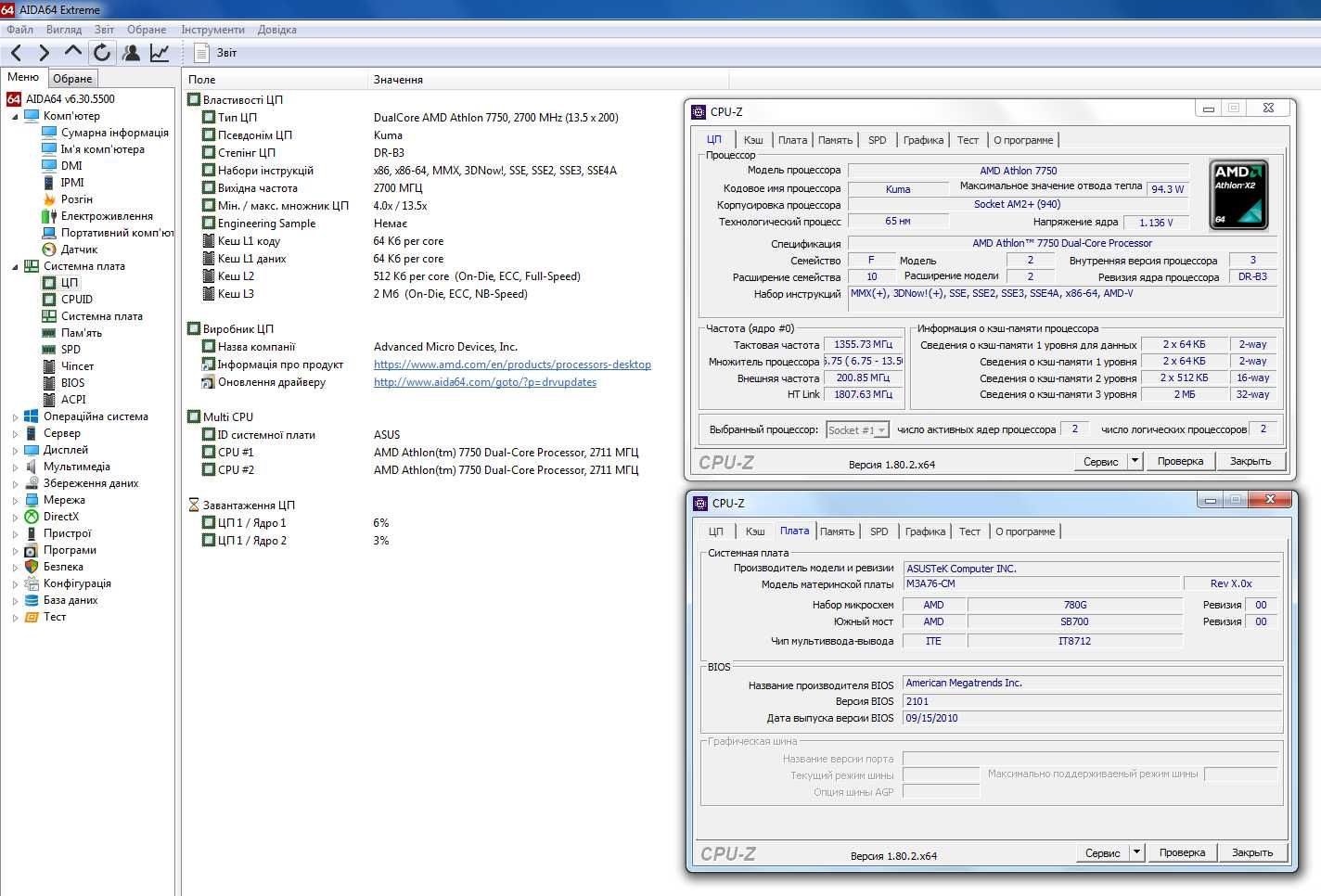
Task: Select CPUID in the tree
Action: pos(77,300)
